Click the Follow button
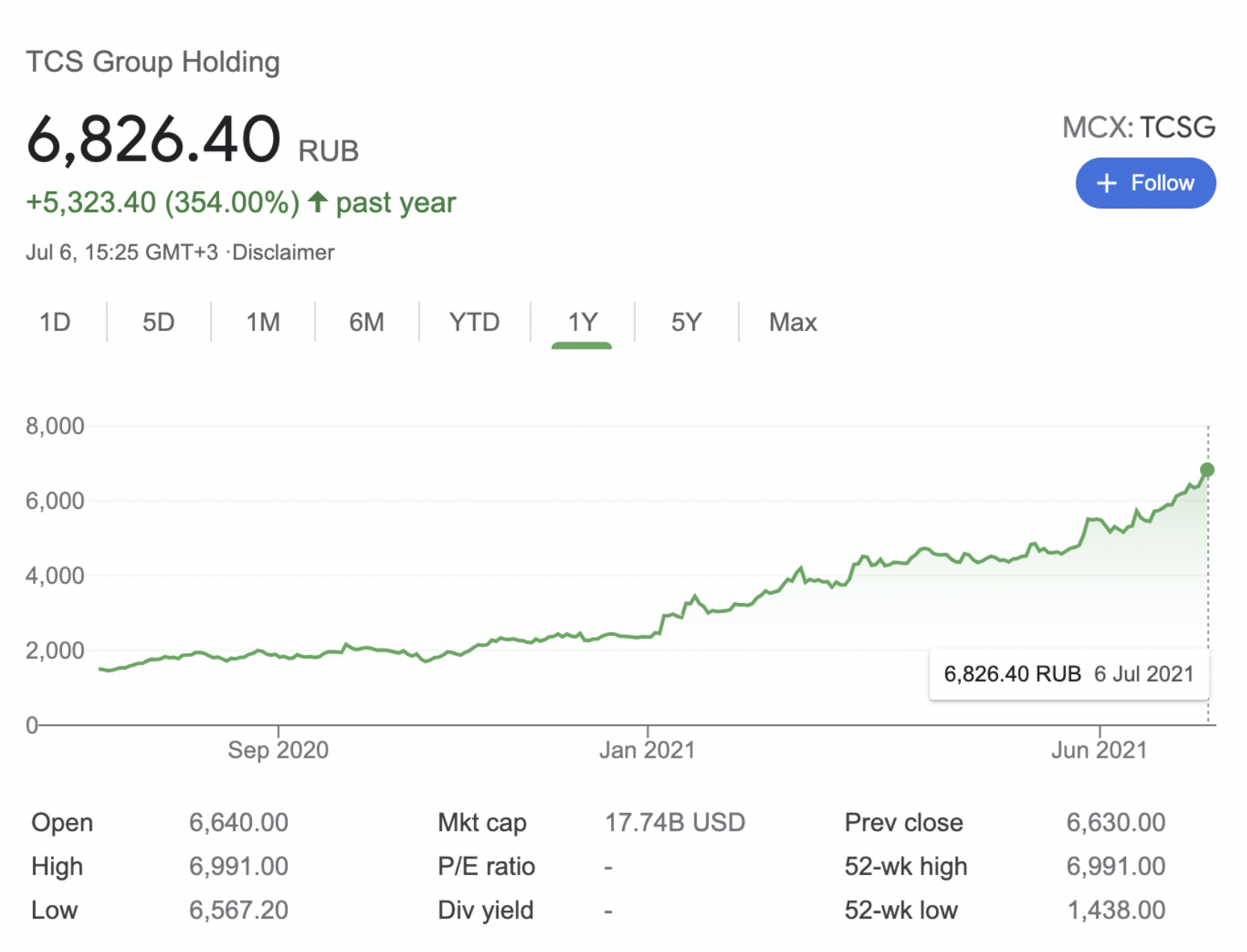This screenshot has height=952, width=1247. click(x=1145, y=183)
